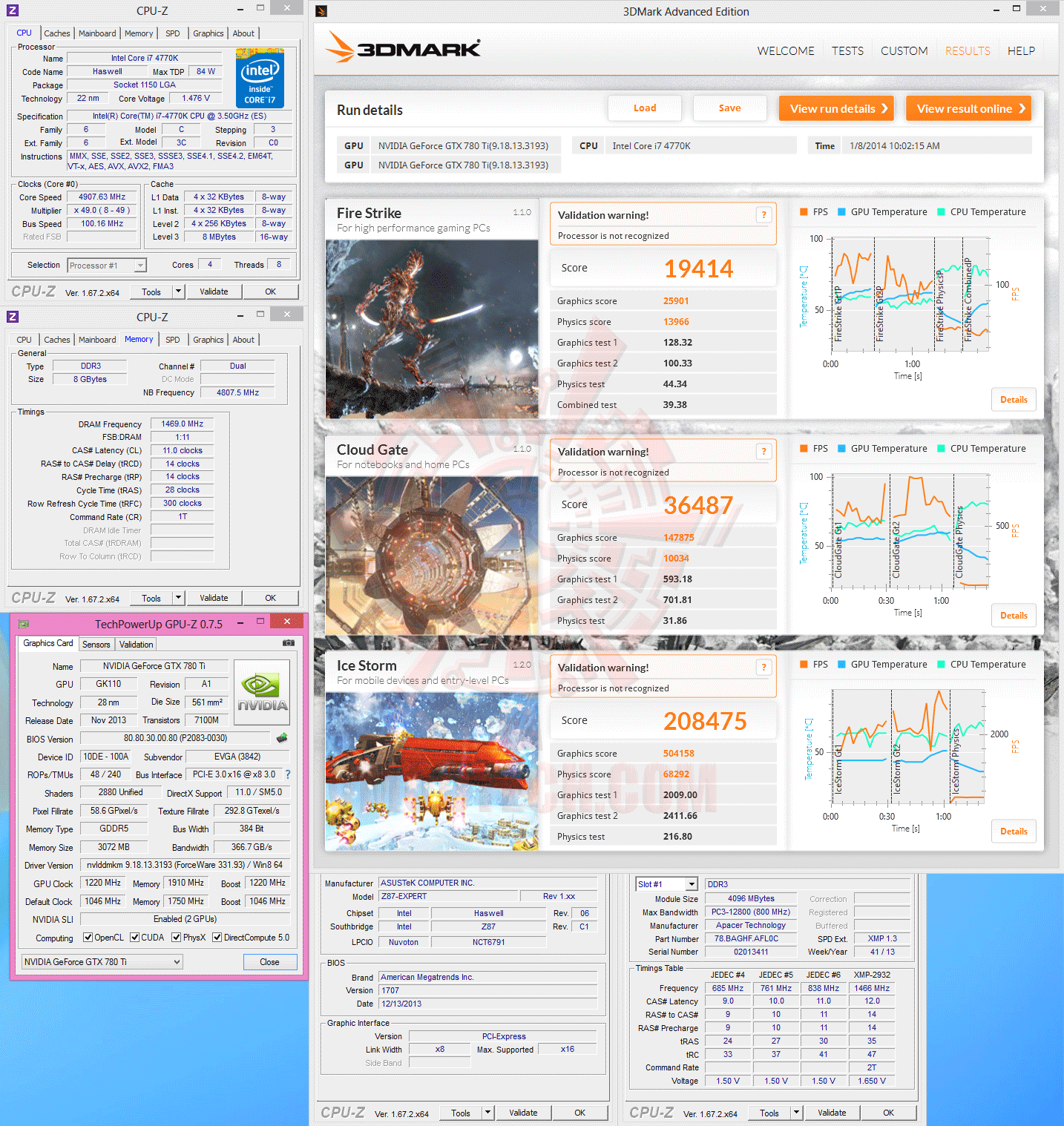Toggle the DirectCompute 5.0 checkbox in GPU-Z

(217, 938)
